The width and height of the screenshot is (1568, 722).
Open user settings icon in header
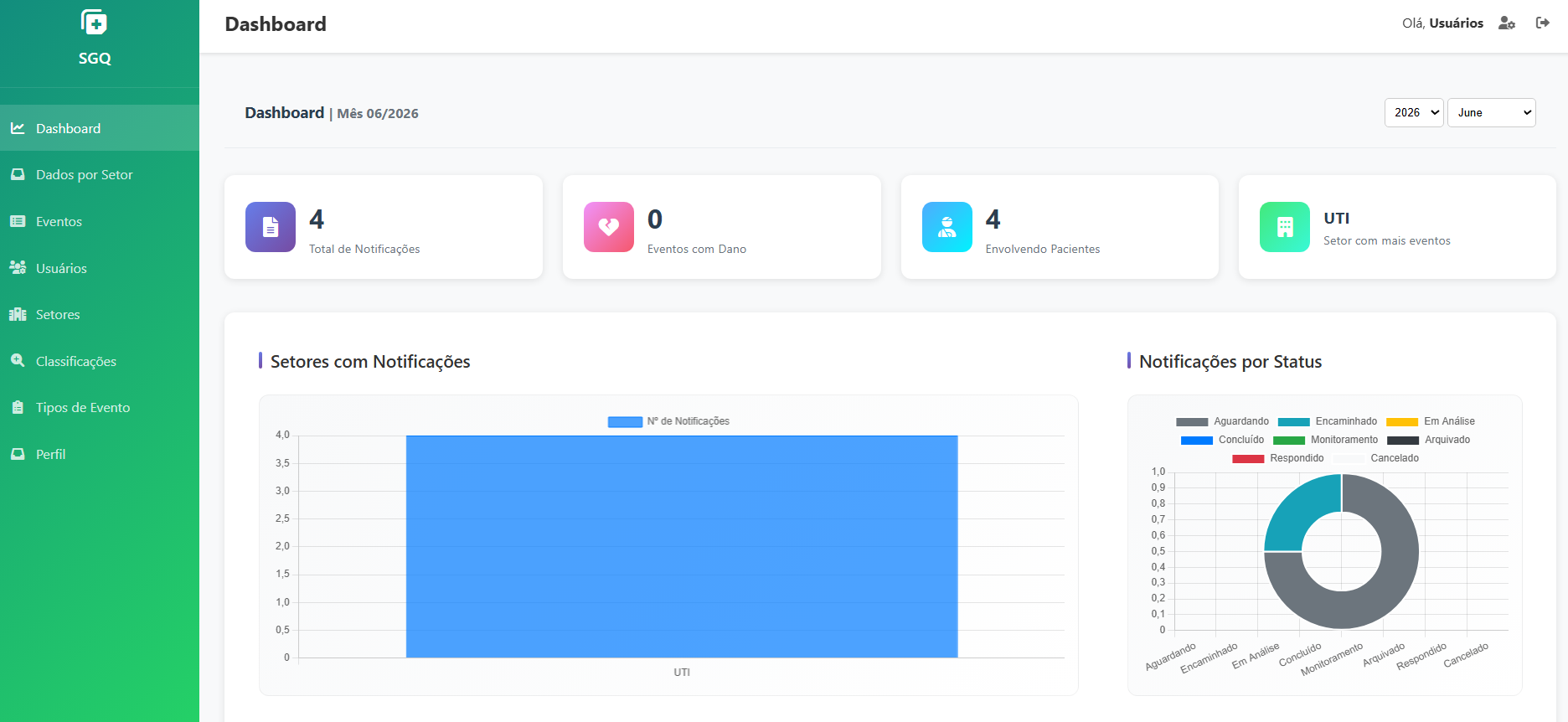tap(1507, 23)
